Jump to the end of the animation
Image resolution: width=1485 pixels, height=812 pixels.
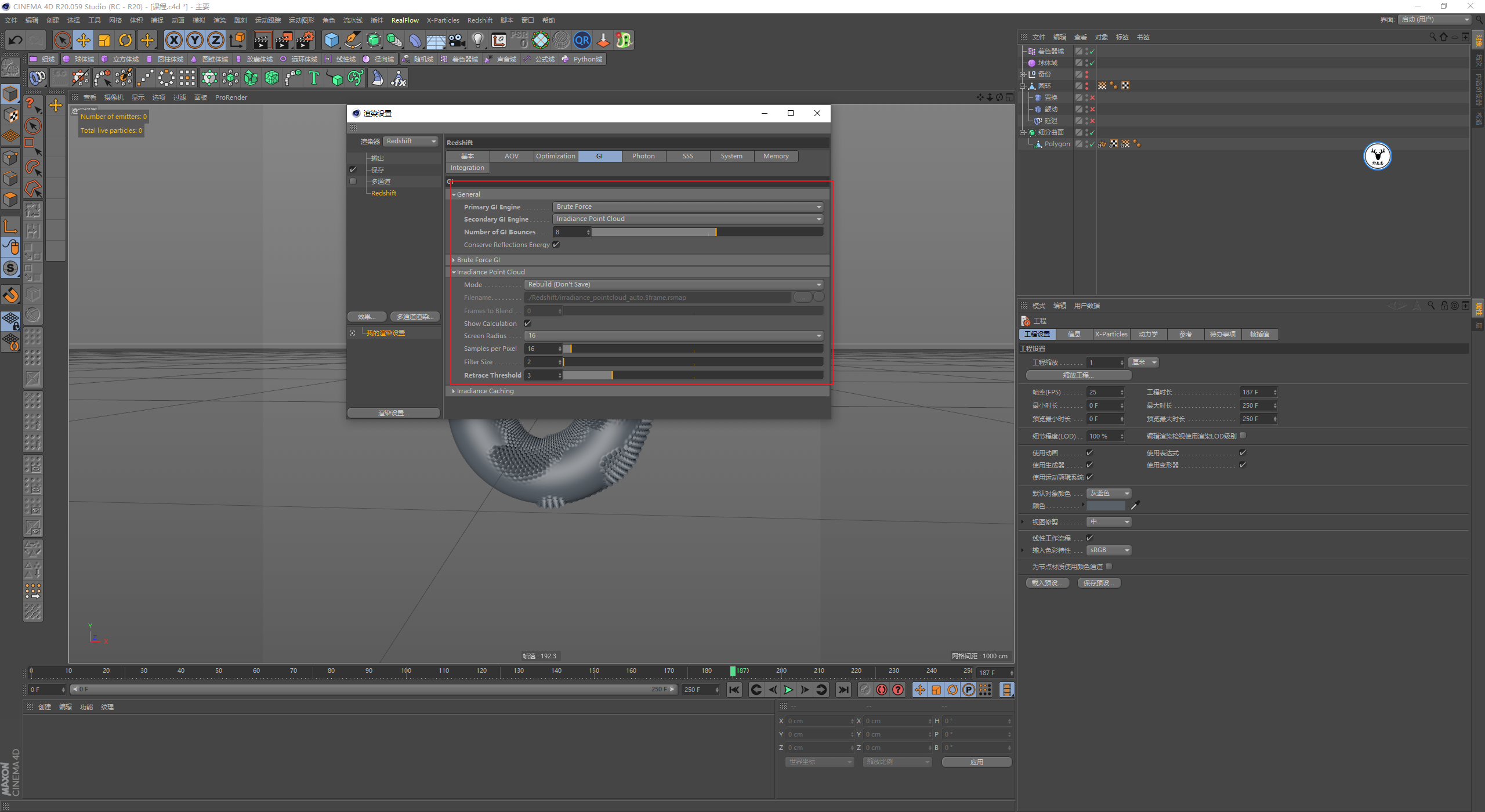click(843, 690)
